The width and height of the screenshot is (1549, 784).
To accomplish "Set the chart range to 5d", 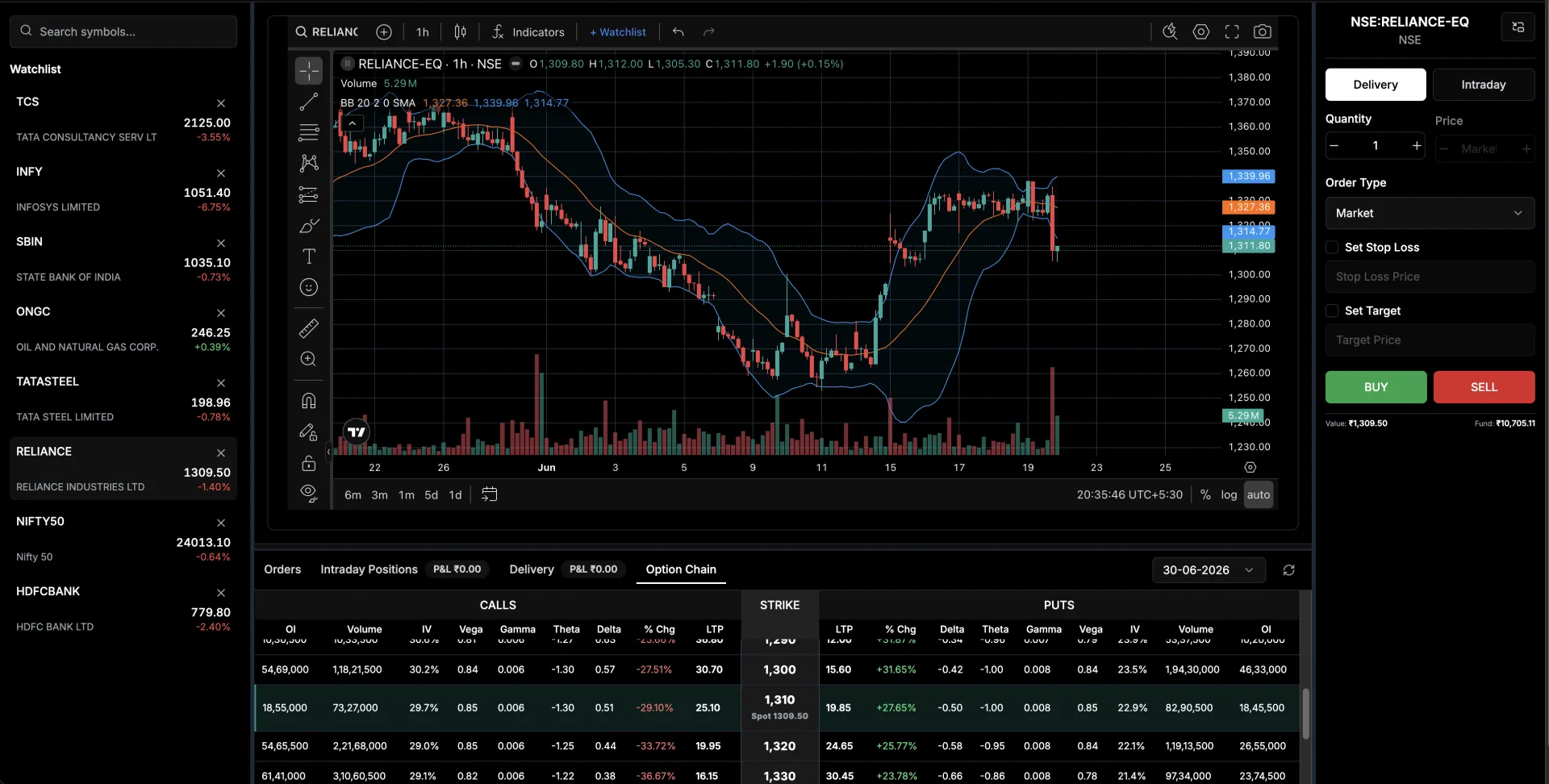I will [x=431, y=494].
